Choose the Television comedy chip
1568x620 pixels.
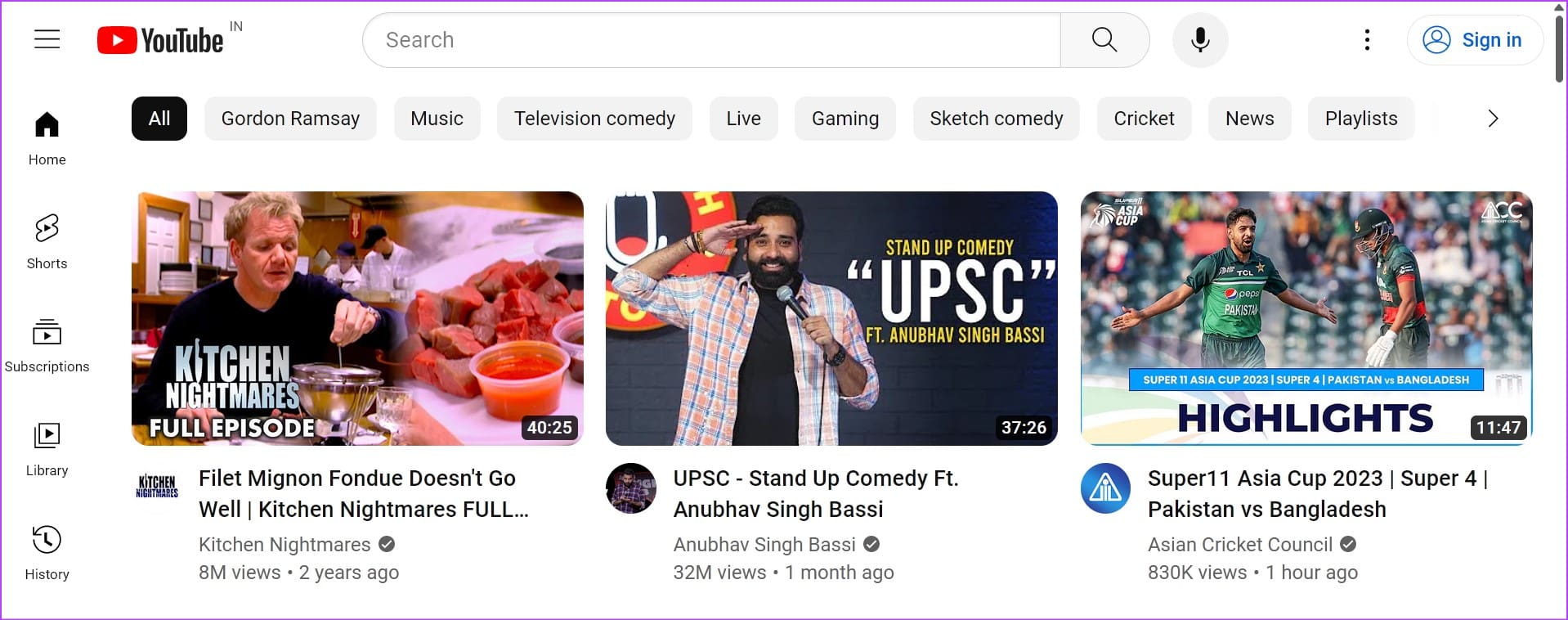(x=594, y=119)
